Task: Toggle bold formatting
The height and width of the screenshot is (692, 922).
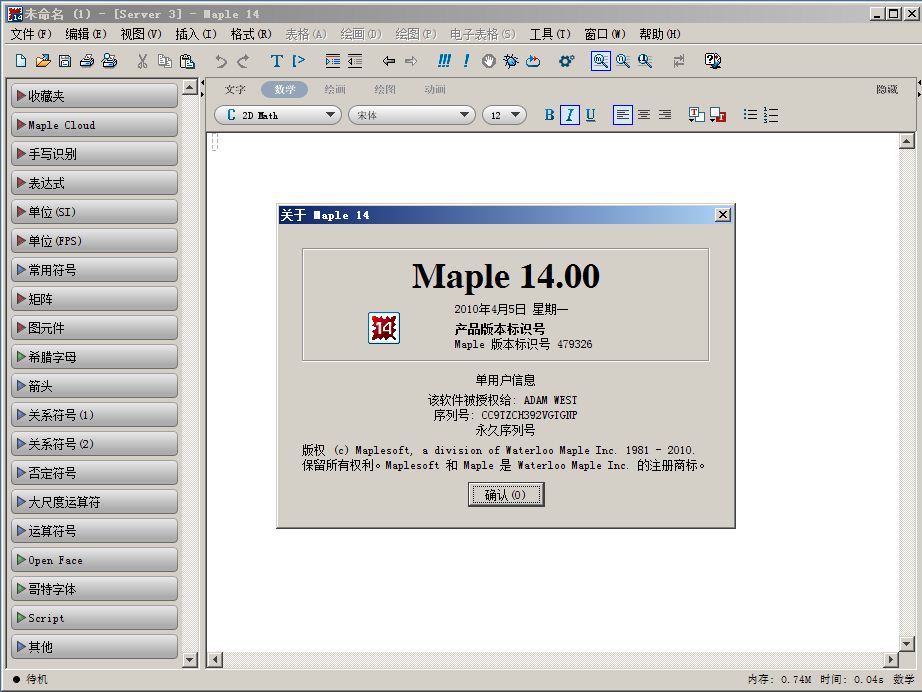Action: [x=549, y=115]
